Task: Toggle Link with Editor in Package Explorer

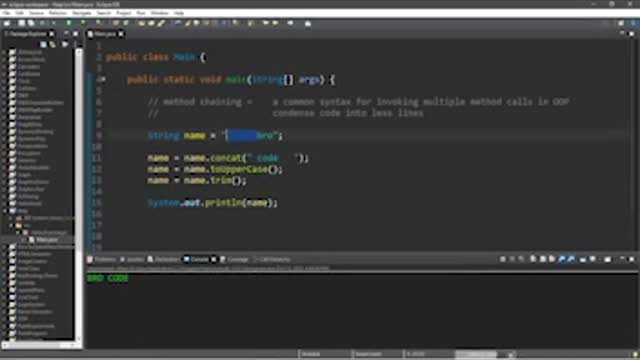Action: click(53, 44)
